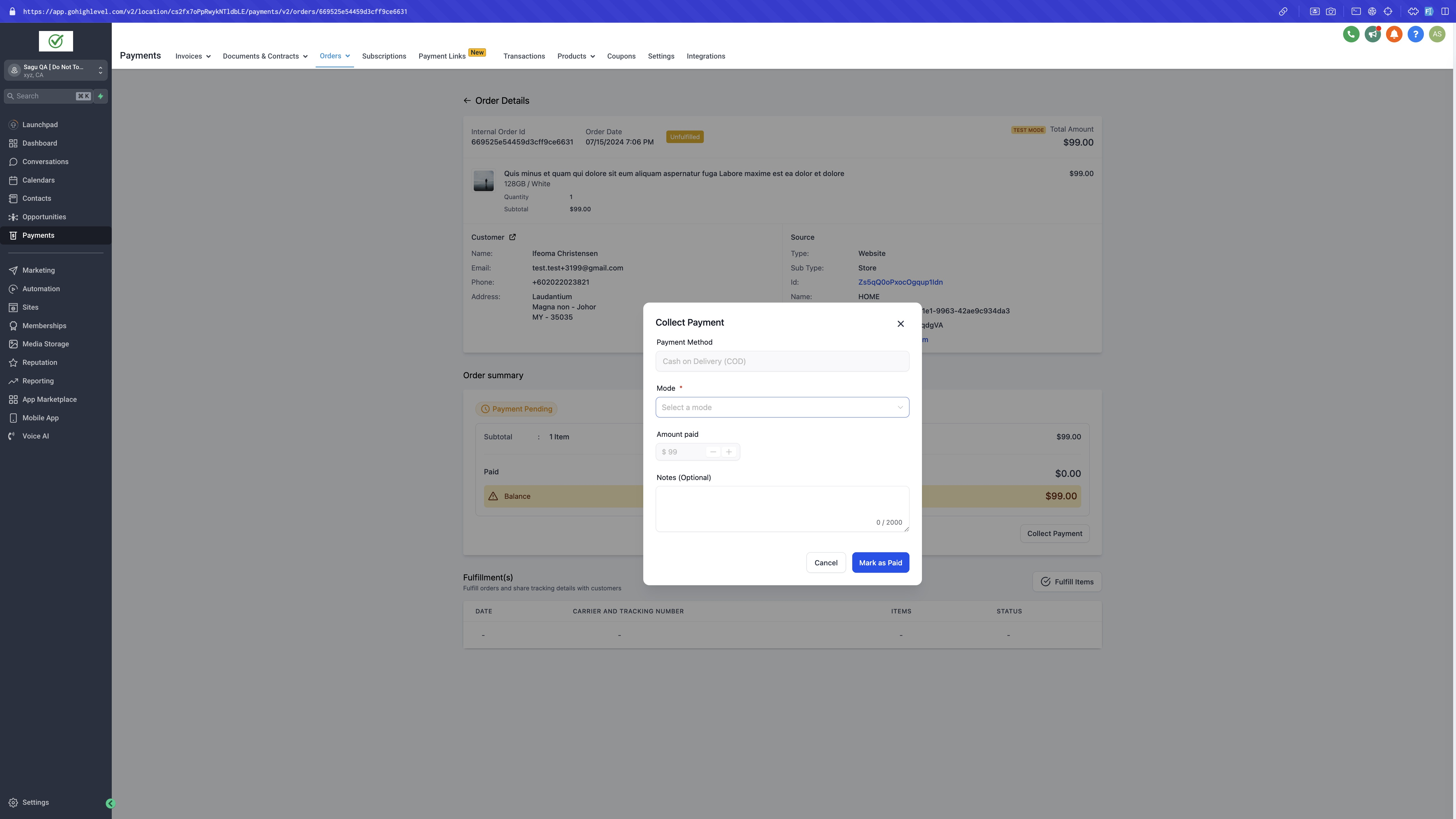Open the Select a mode dropdown
Viewport: 1456px width, 819px height.
pyautogui.click(x=782, y=408)
